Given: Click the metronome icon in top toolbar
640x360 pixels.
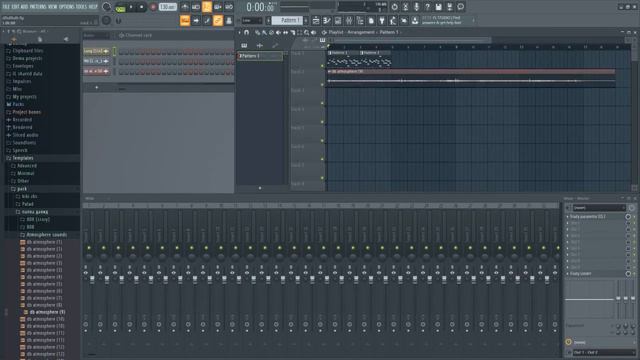Looking at the screenshot, I should pyautogui.click(x=185, y=7).
